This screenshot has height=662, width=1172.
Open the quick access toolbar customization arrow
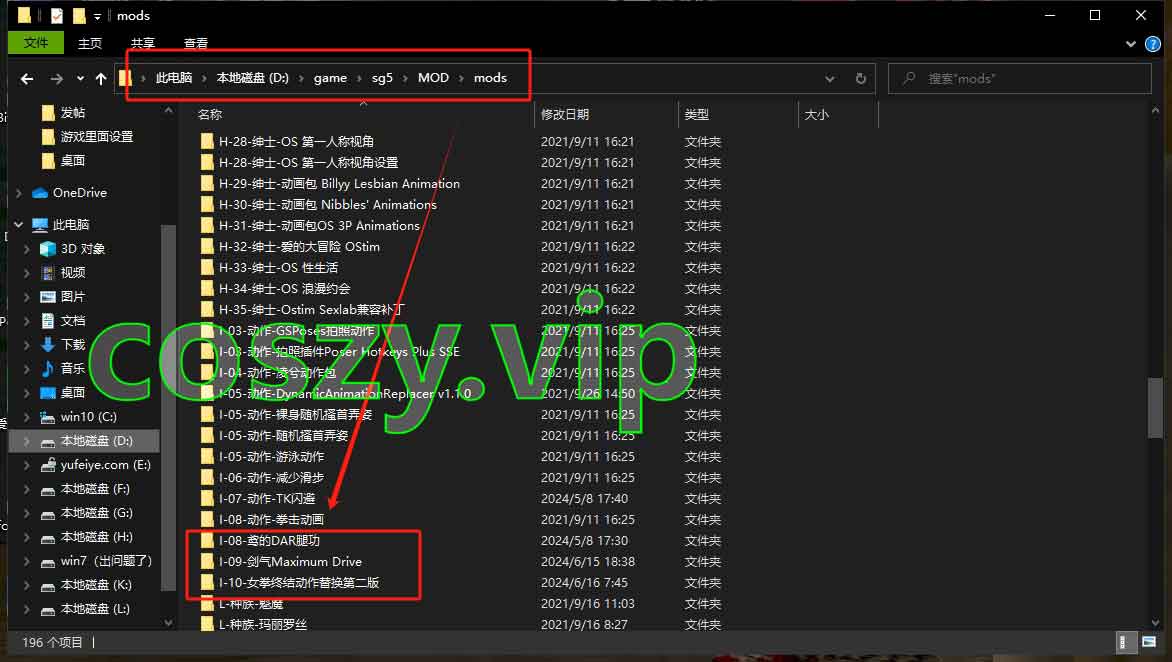coord(97,15)
